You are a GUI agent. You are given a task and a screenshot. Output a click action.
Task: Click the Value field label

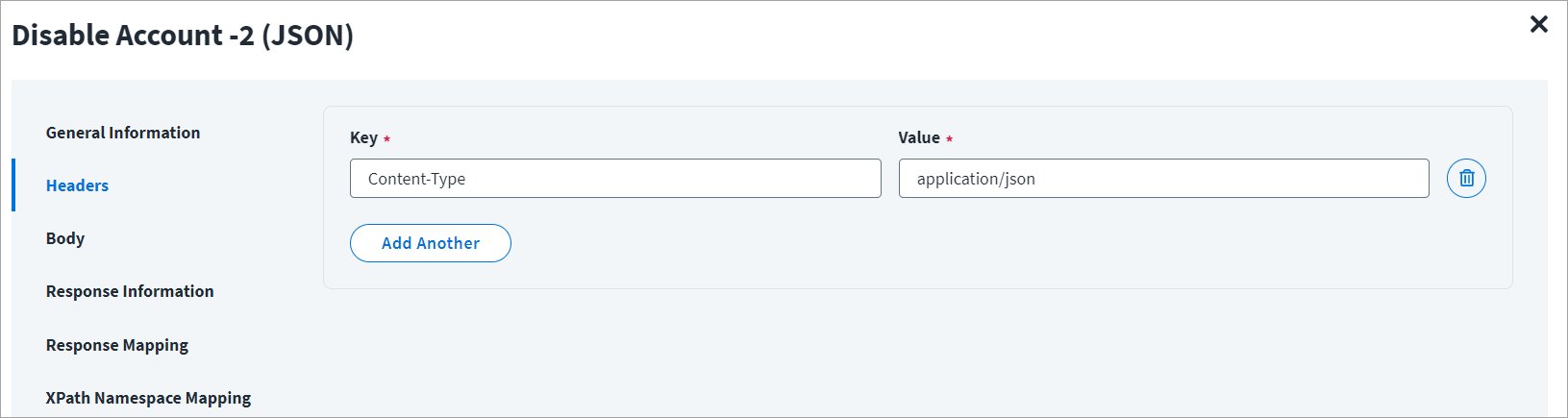[919, 137]
